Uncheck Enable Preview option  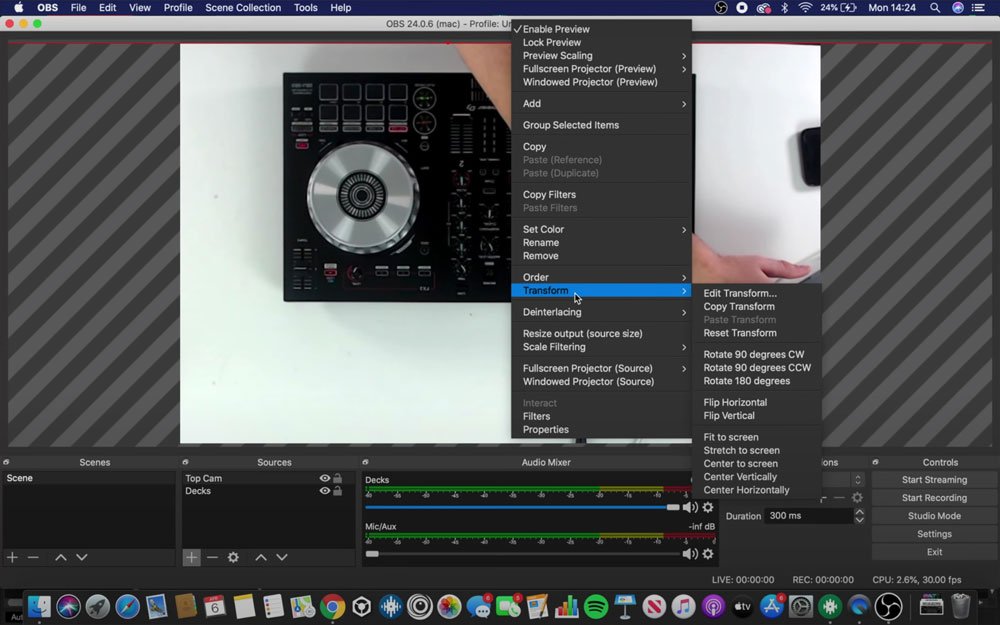(x=556, y=30)
